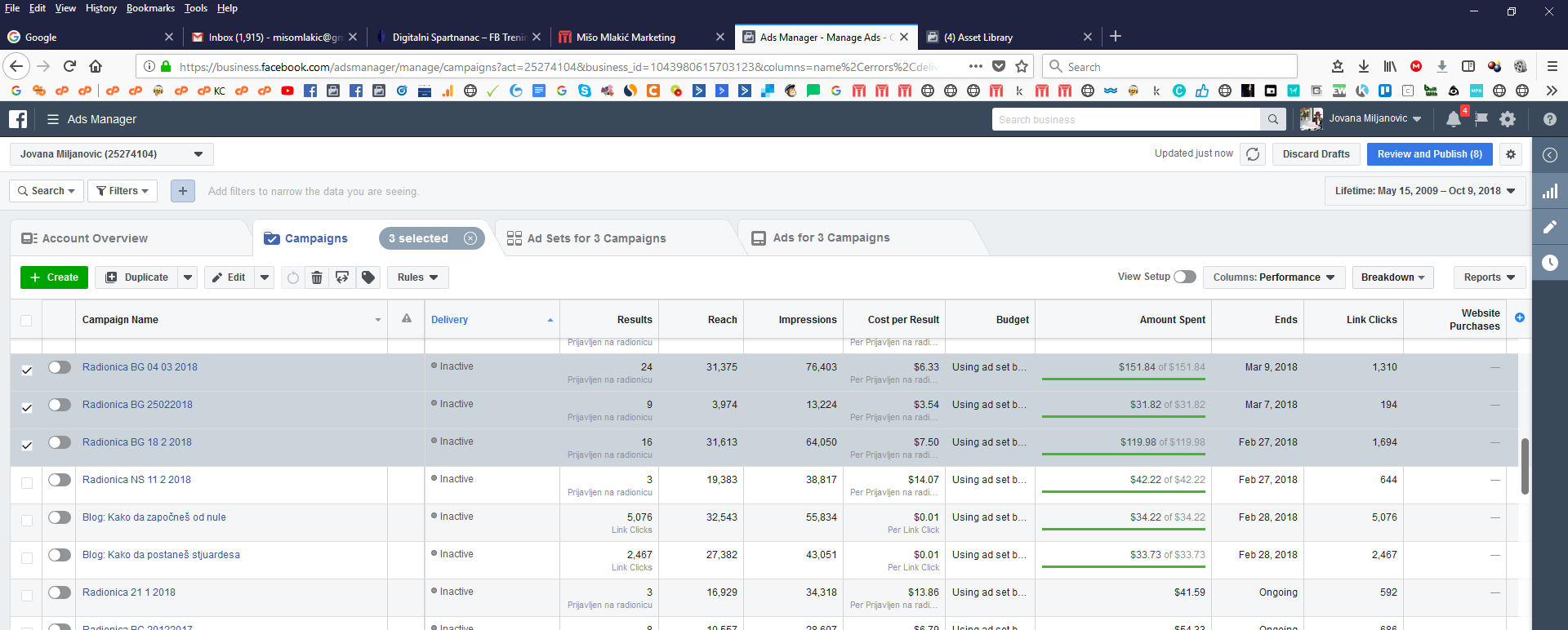Open the account settings gear next to Review and Publish
This screenshot has width=1568, height=630.
click(1511, 154)
